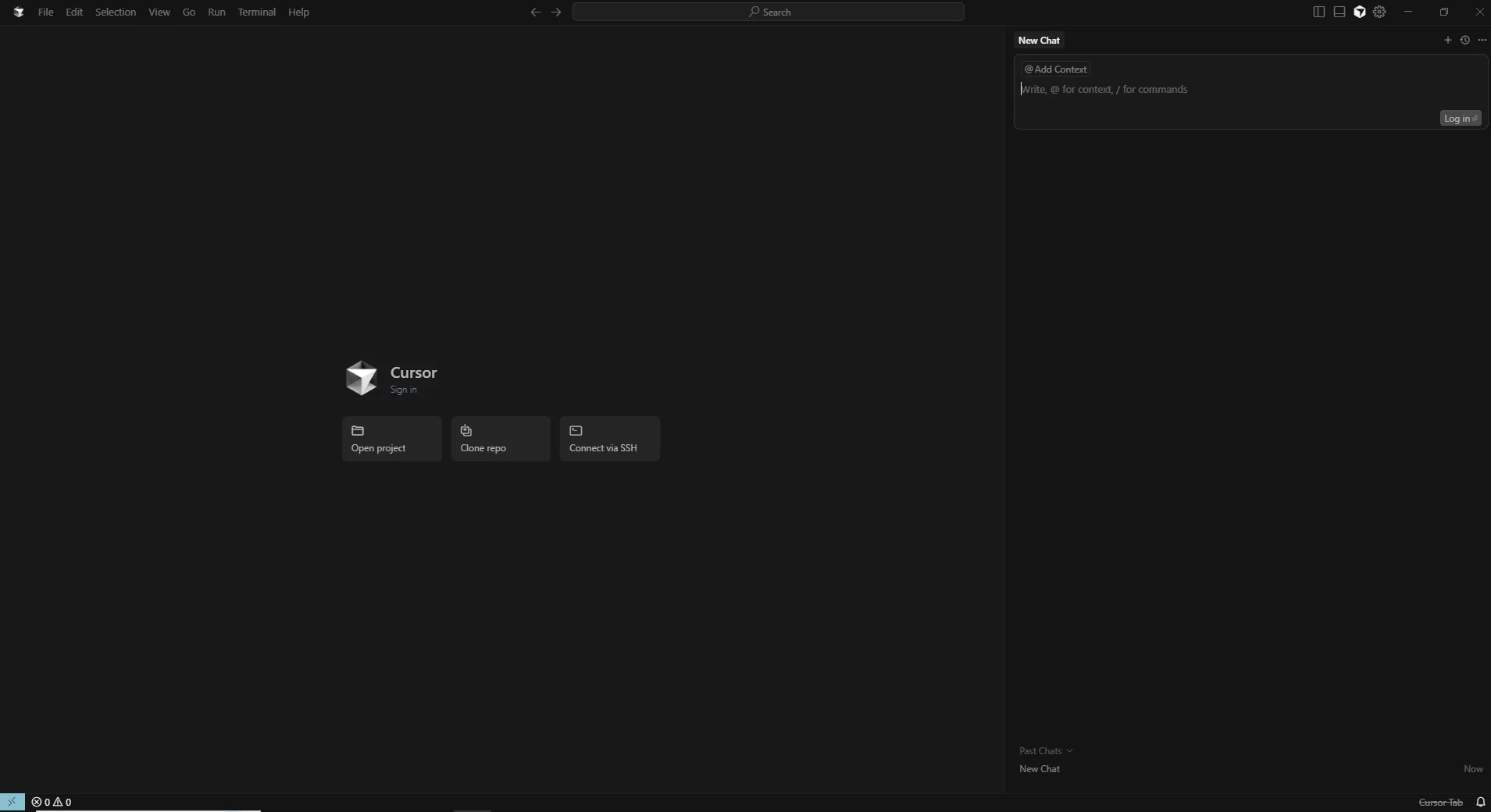Show chat history clock icon
Viewport: 1491px width, 812px height.
(x=1465, y=40)
